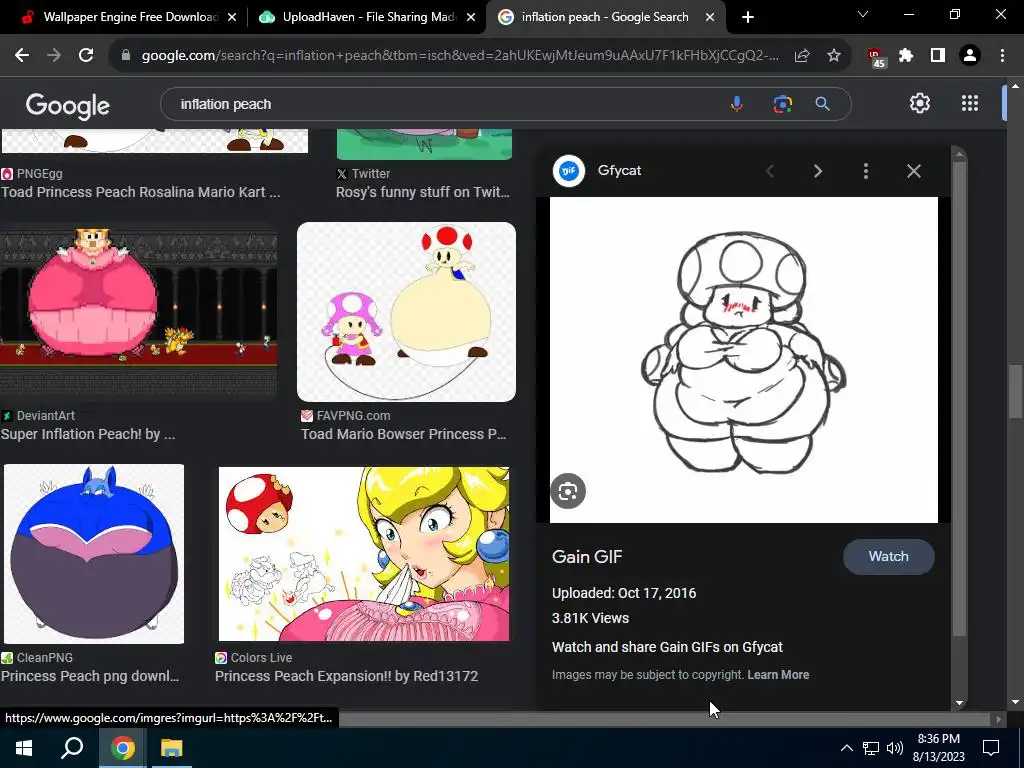Search by image with Google Lens
Screen dimensions: 1024x768
coord(782,104)
